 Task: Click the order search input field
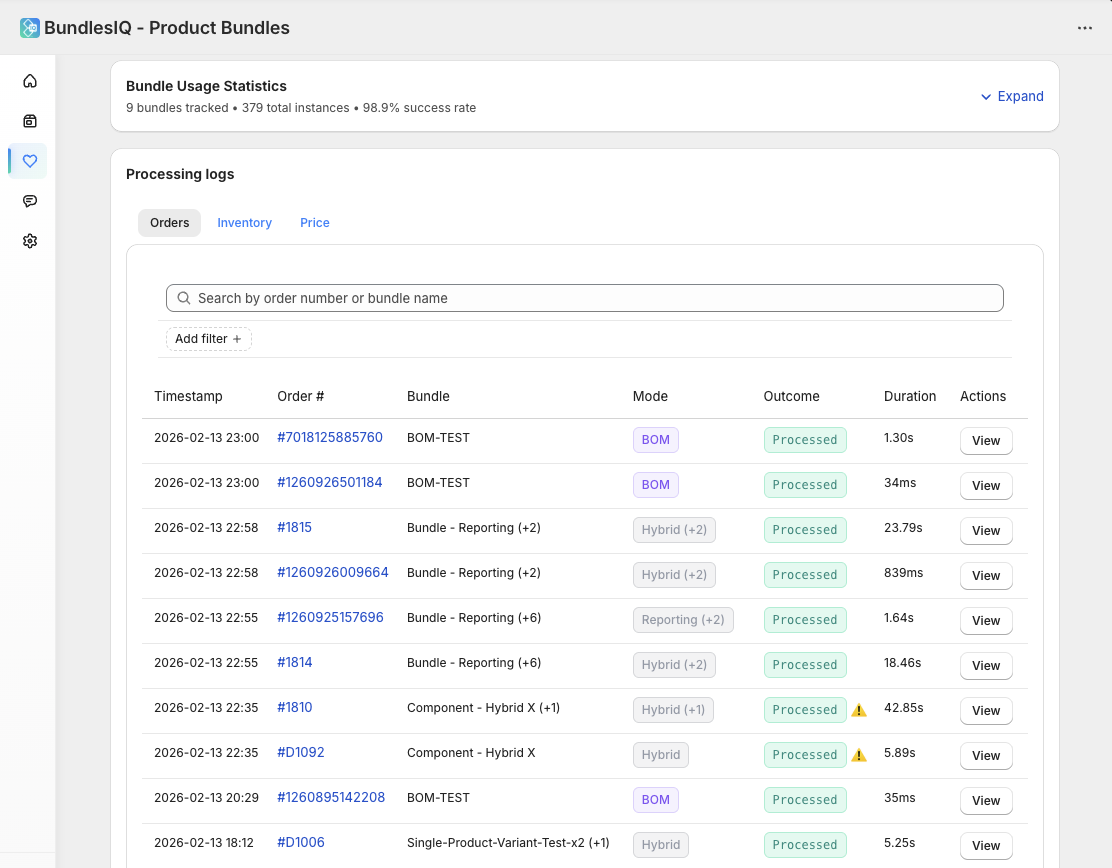(584, 297)
